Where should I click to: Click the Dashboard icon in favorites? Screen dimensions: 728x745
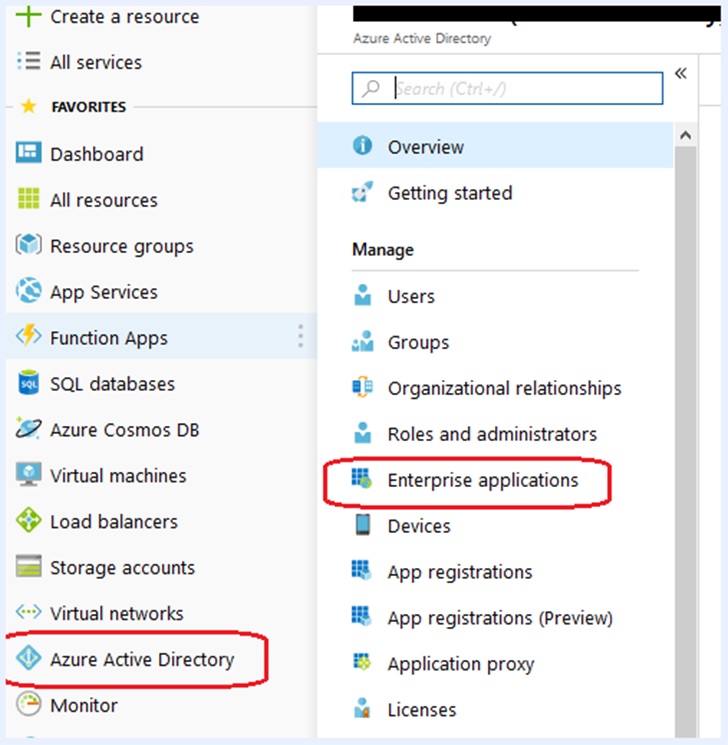[x=29, y=154]
